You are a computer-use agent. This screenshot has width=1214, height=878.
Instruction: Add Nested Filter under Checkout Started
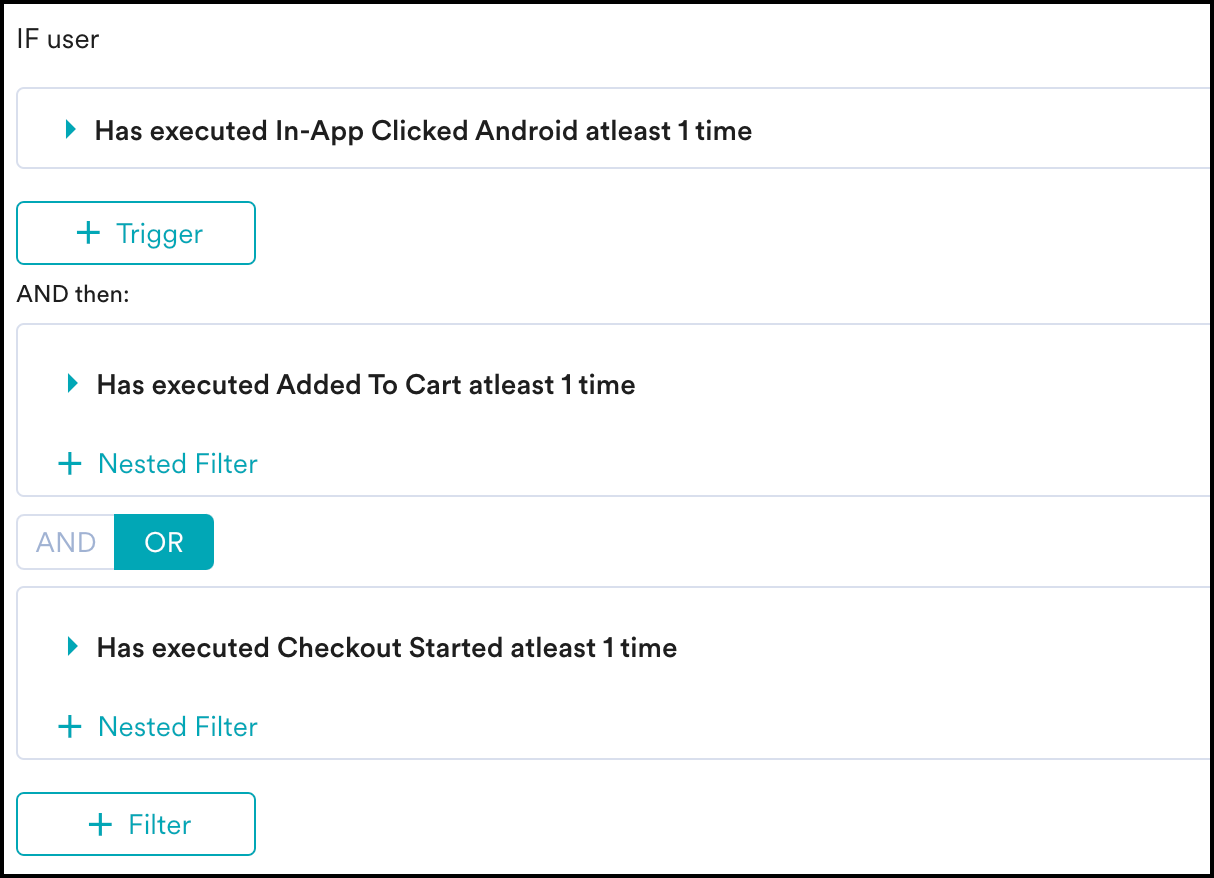177,727
